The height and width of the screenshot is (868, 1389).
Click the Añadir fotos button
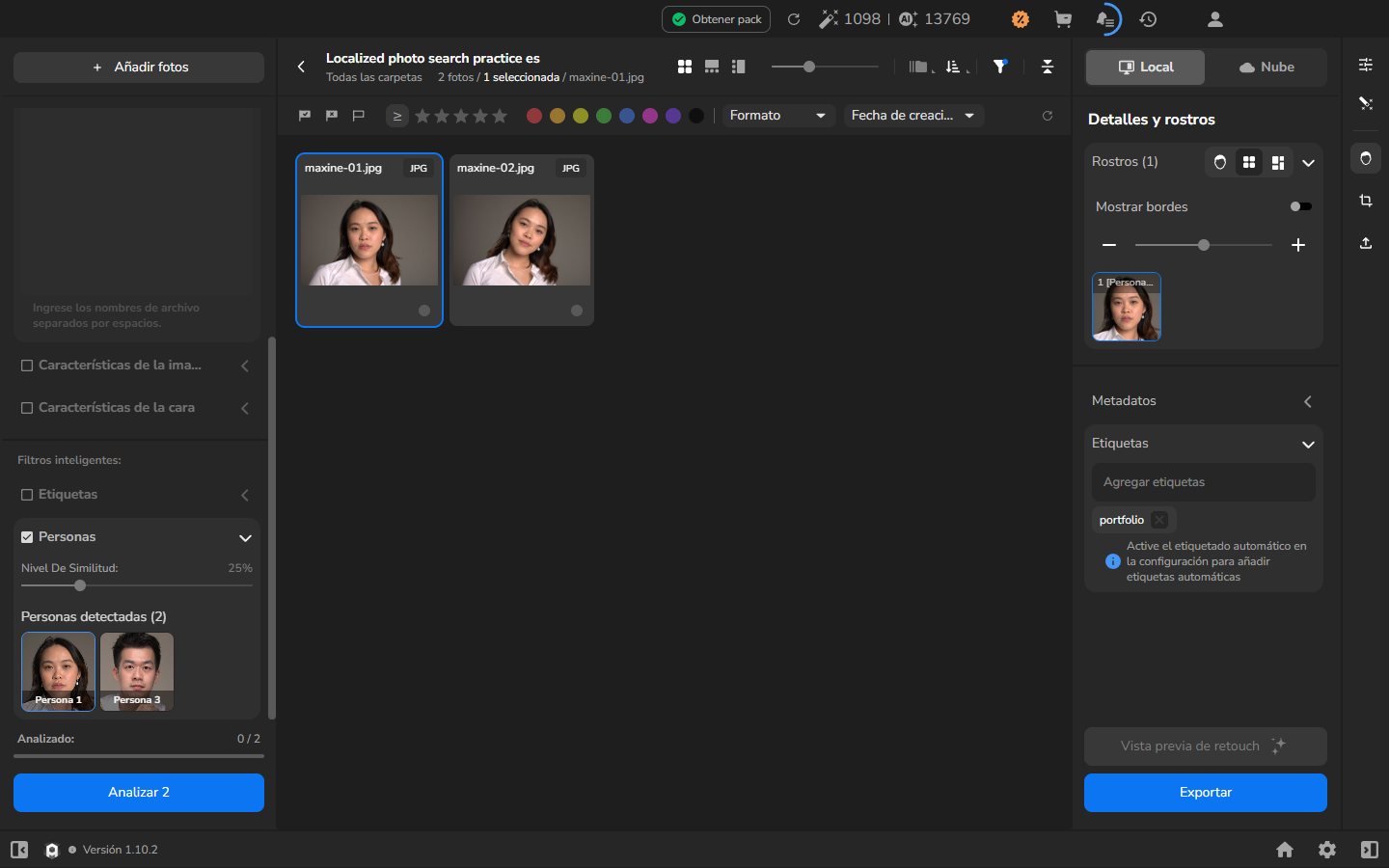pyautogui.click(x=139, y=68)
